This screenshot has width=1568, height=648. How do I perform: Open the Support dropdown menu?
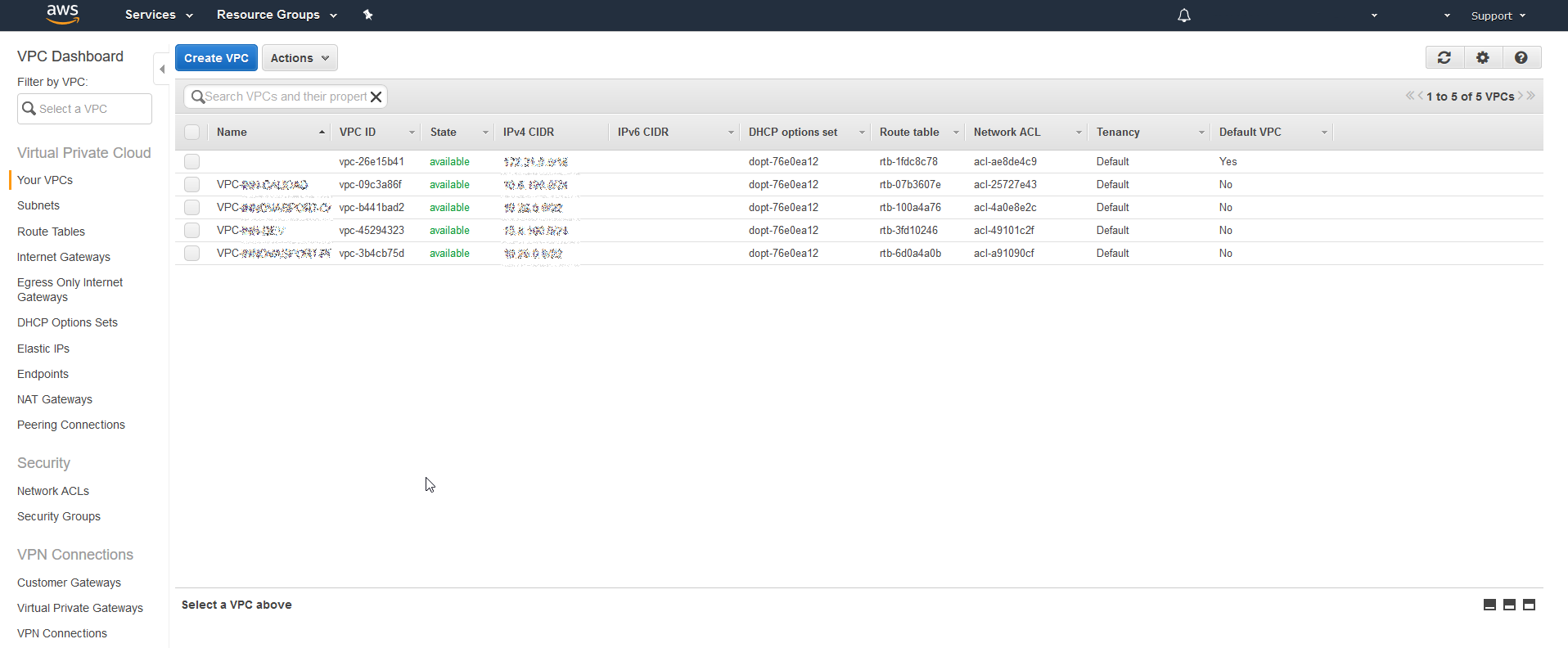[x=1498, y=16]
